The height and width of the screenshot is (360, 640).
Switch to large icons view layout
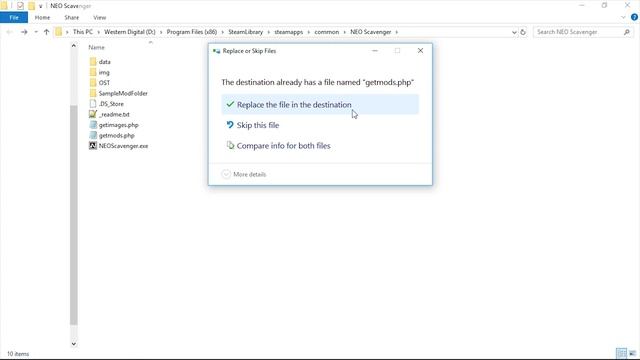[632, 353]
